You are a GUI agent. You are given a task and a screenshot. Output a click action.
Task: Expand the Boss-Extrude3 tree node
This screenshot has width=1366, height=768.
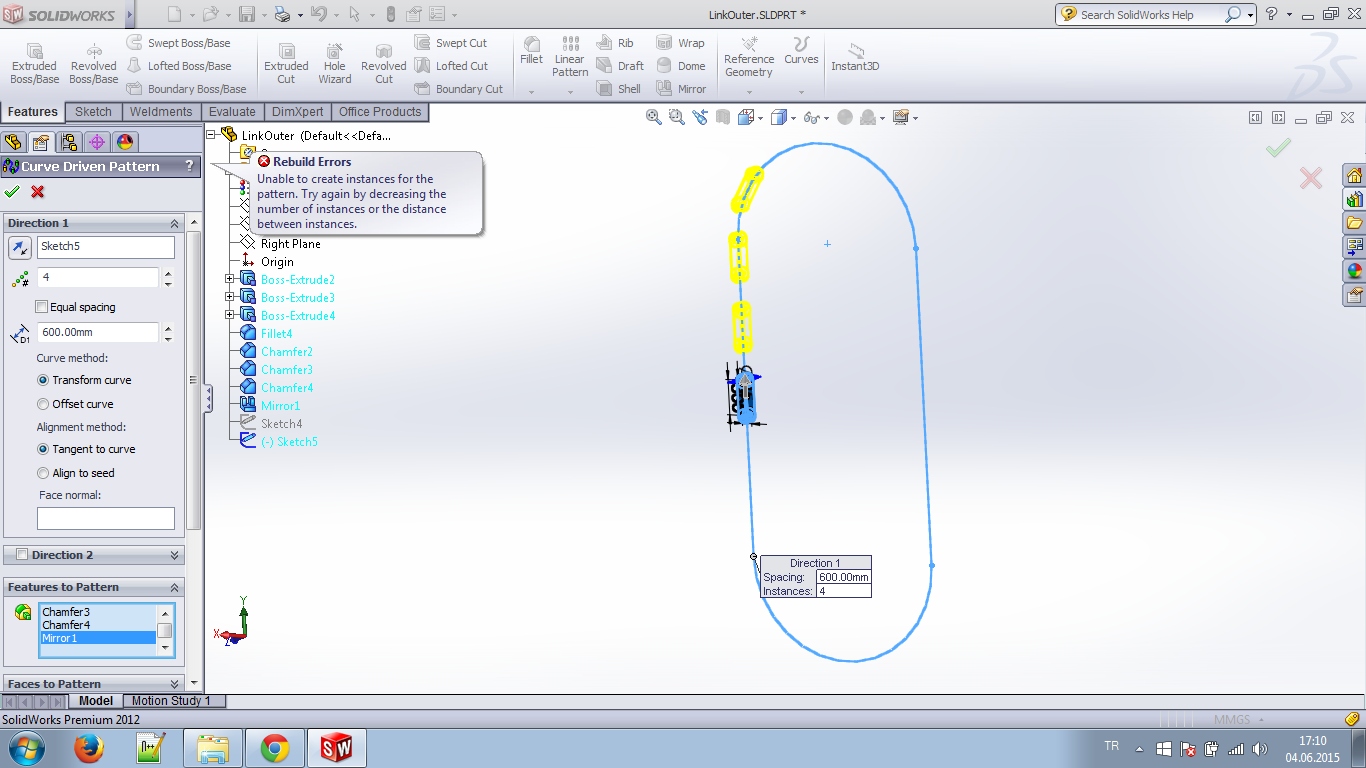point(230,297)
